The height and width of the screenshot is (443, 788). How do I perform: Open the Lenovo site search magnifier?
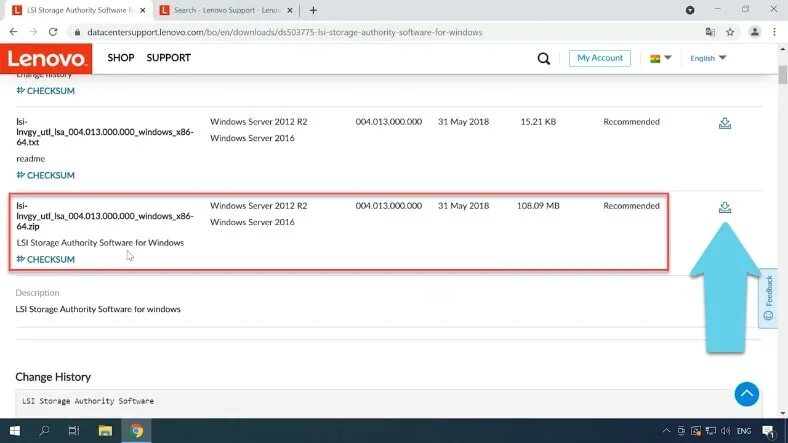[x=543, y=58]
